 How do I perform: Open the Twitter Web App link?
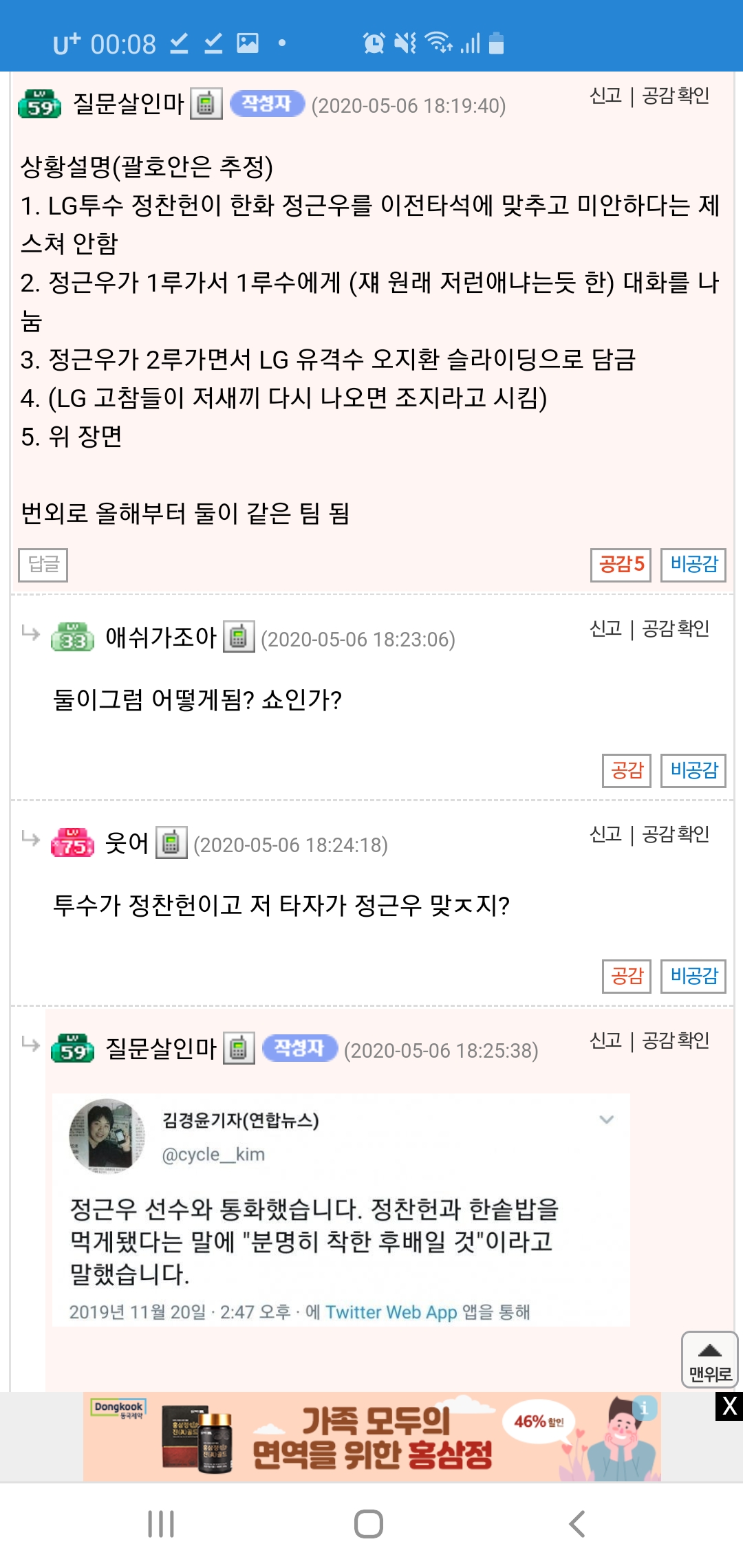click(391, 1312)
